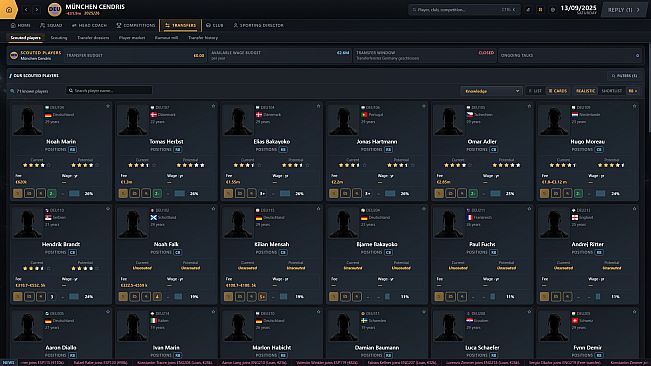Go to the home screen via the house icon
The width and height of the screenshot is (651, 366).
pyautogui.click(x=9, y=10)
